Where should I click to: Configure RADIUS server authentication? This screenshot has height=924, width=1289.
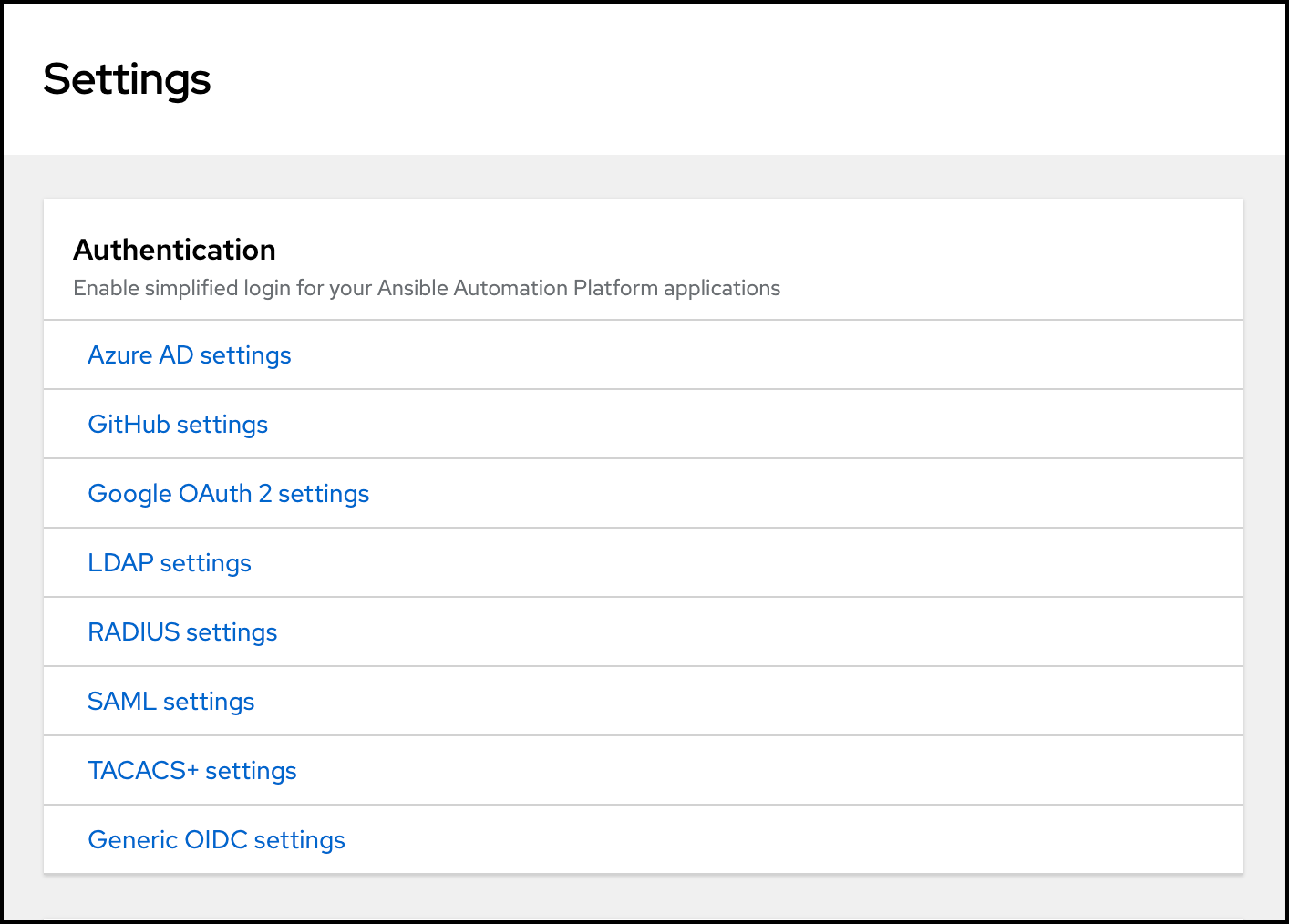[182, 632]
